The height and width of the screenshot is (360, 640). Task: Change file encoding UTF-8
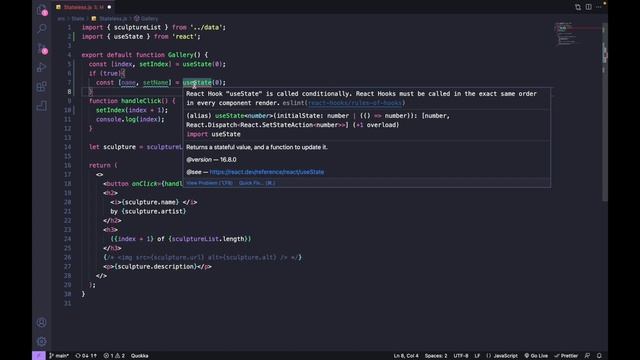461,356
